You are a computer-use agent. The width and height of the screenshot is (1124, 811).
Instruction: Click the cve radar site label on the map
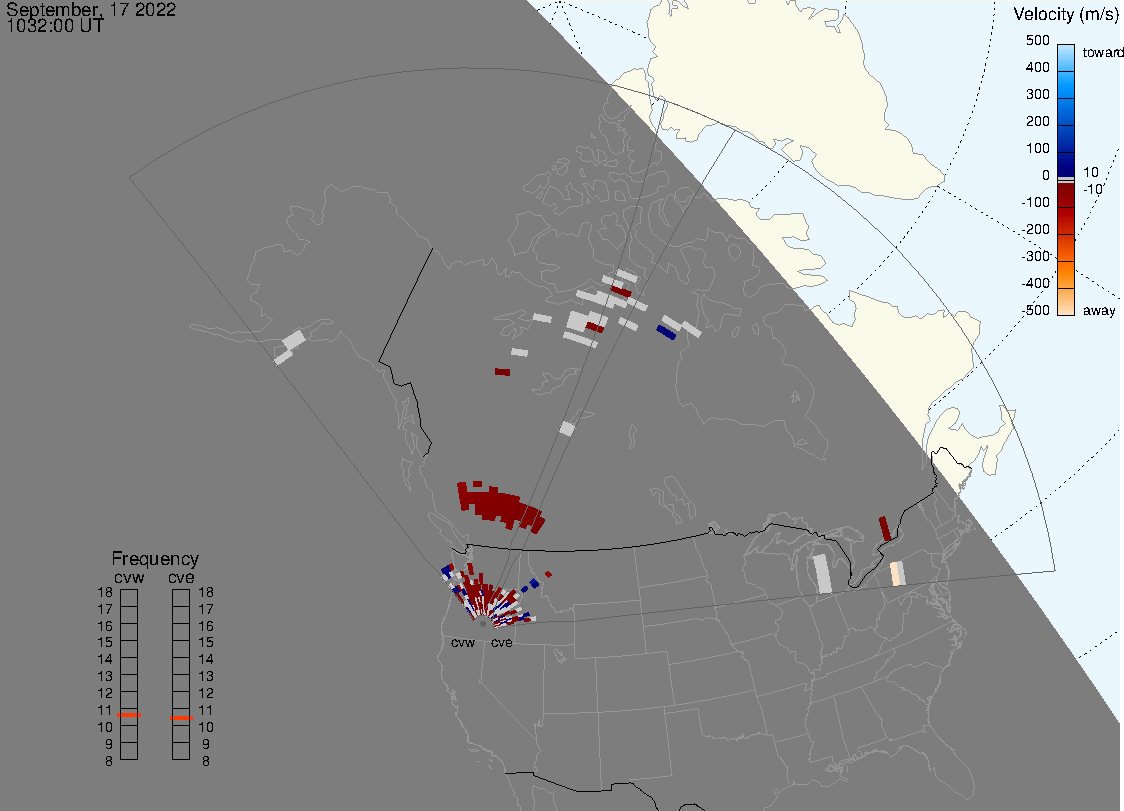(x=501, y=642)
